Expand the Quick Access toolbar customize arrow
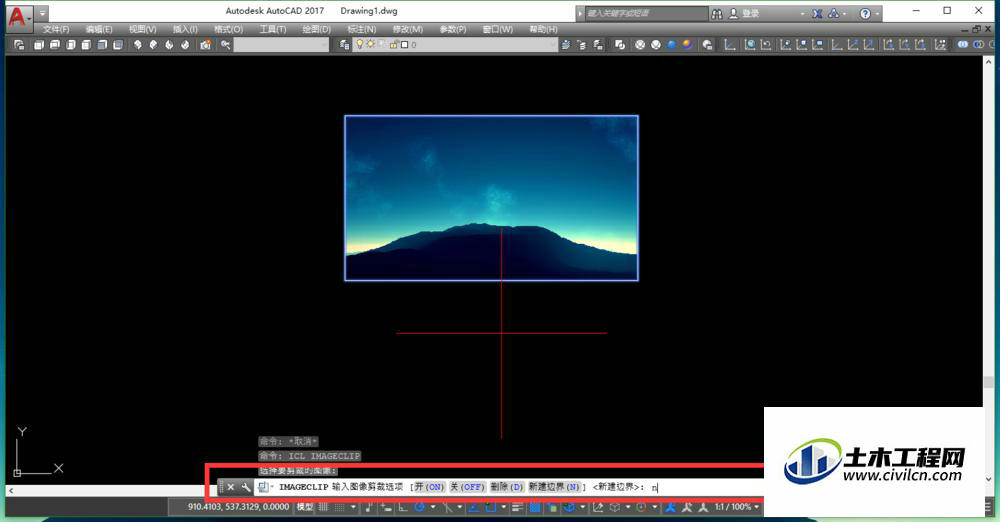The image size is (1000, 522). coord(42,13)
